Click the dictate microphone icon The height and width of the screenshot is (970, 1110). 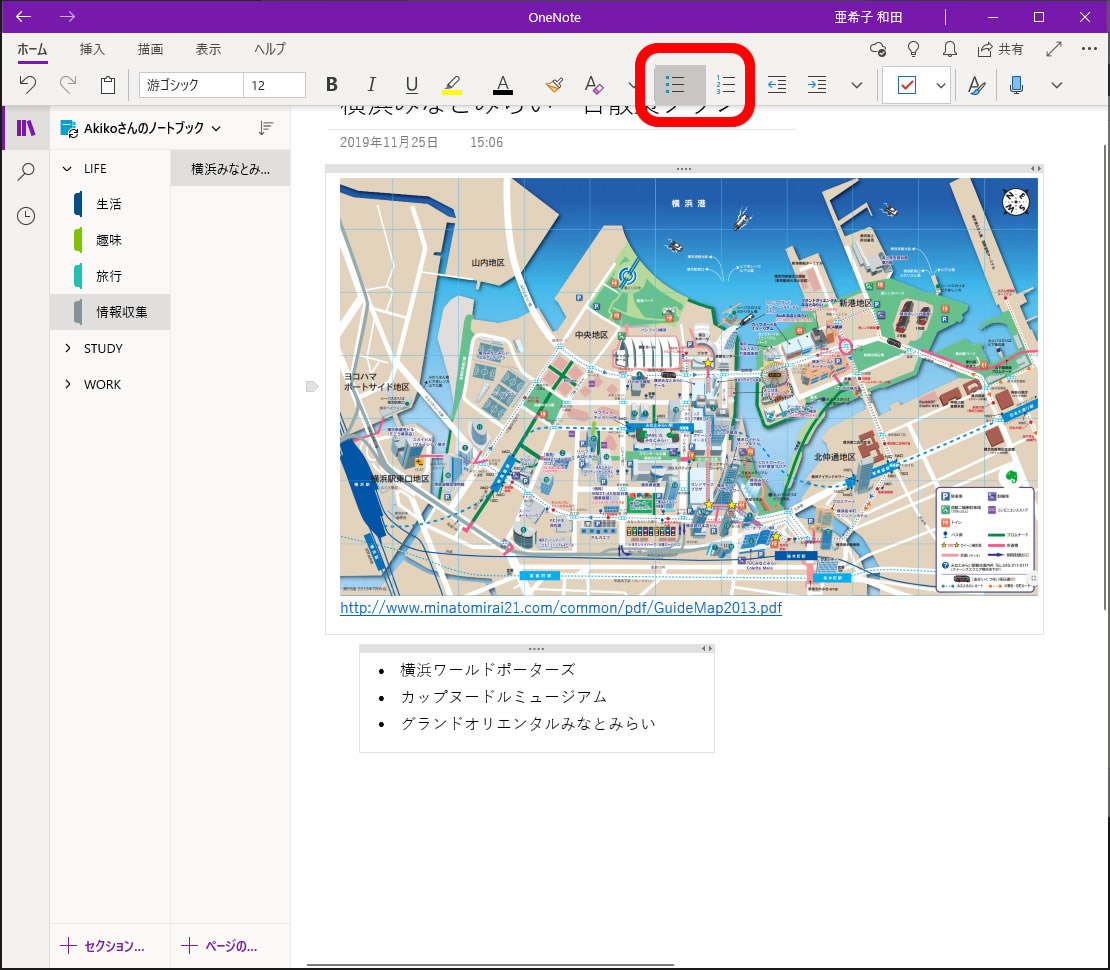(x=1017, y=85)
